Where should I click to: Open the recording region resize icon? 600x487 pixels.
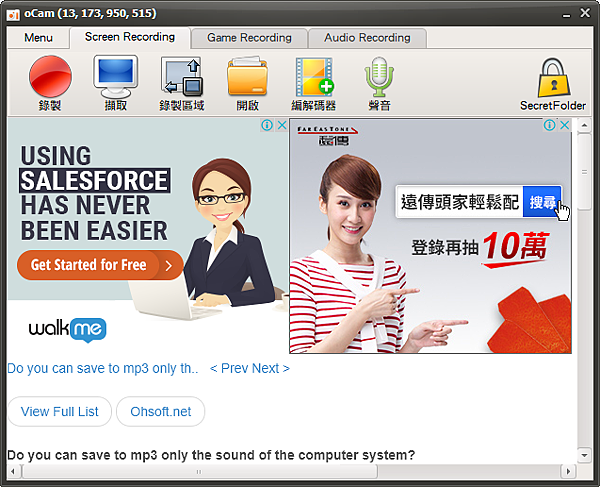tap(182, 77)
